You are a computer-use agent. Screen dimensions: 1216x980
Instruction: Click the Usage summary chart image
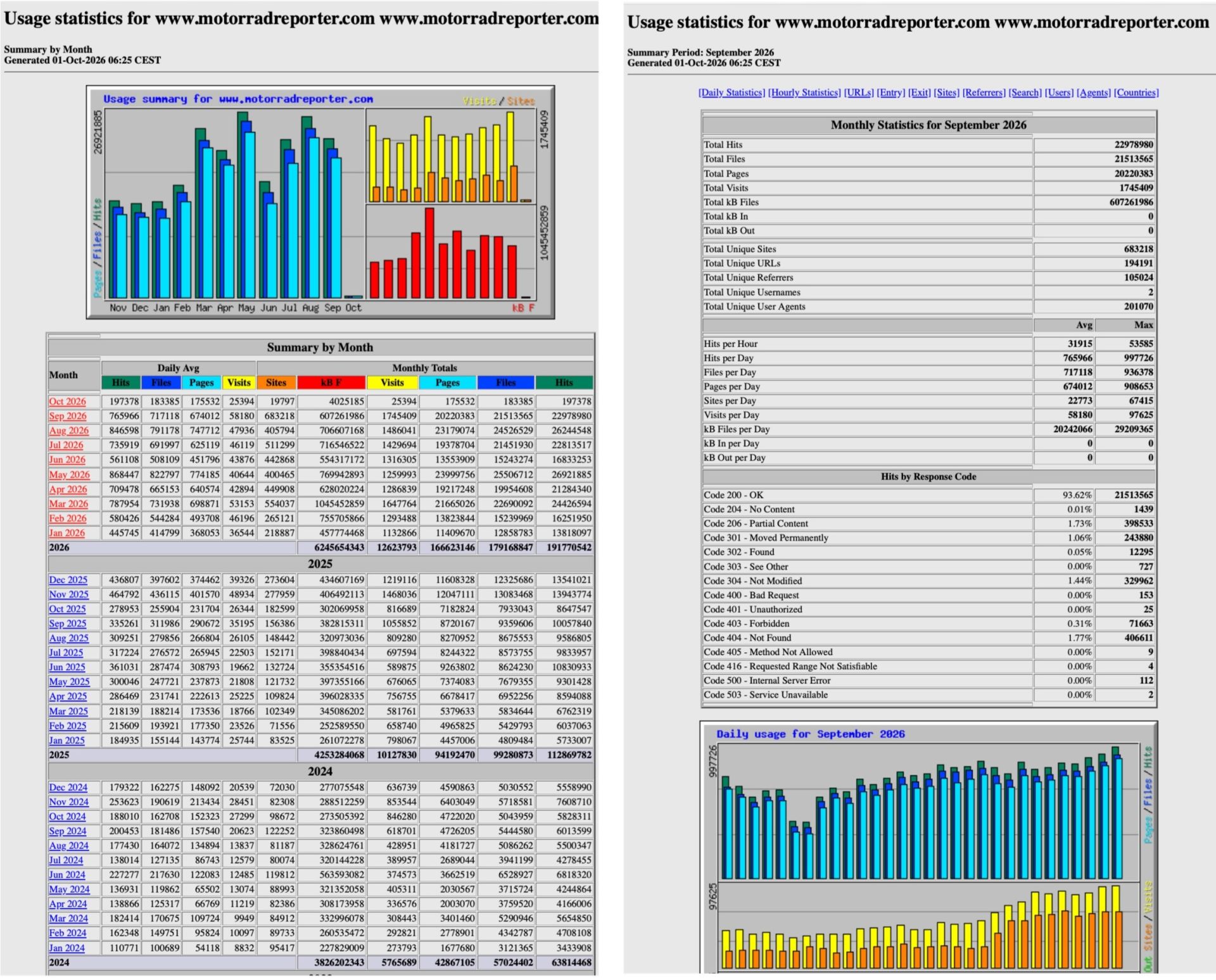(320, 202)
